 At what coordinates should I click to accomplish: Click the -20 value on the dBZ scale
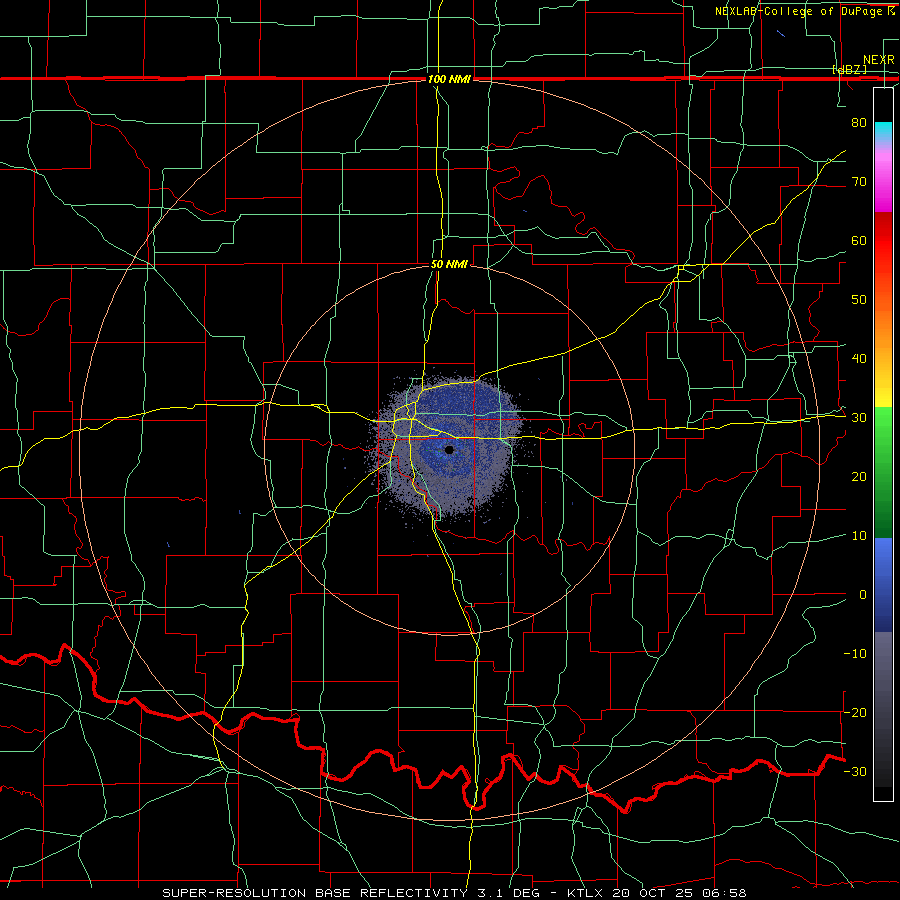coord(855,713)
